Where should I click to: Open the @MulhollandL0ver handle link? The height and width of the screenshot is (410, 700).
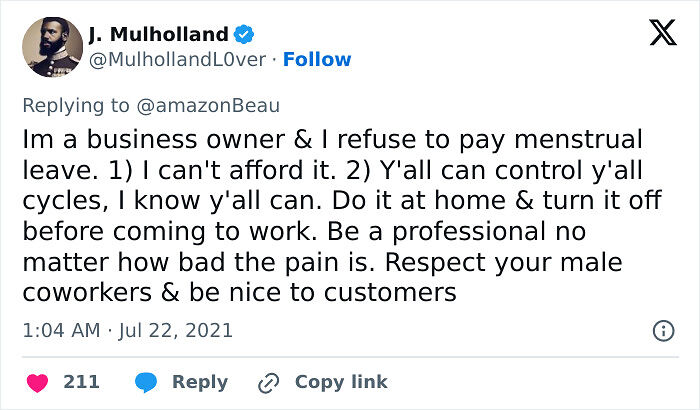point(178,59)
